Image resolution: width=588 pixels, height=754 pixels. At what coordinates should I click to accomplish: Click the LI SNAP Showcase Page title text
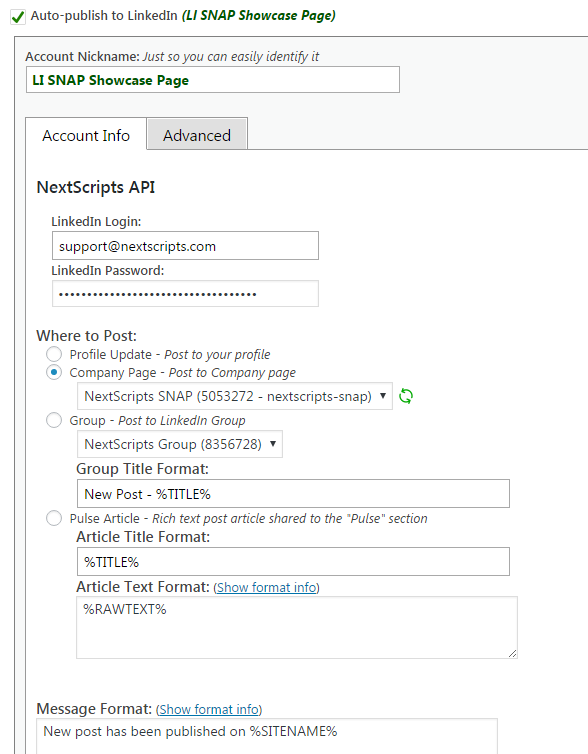pos(259,15)
